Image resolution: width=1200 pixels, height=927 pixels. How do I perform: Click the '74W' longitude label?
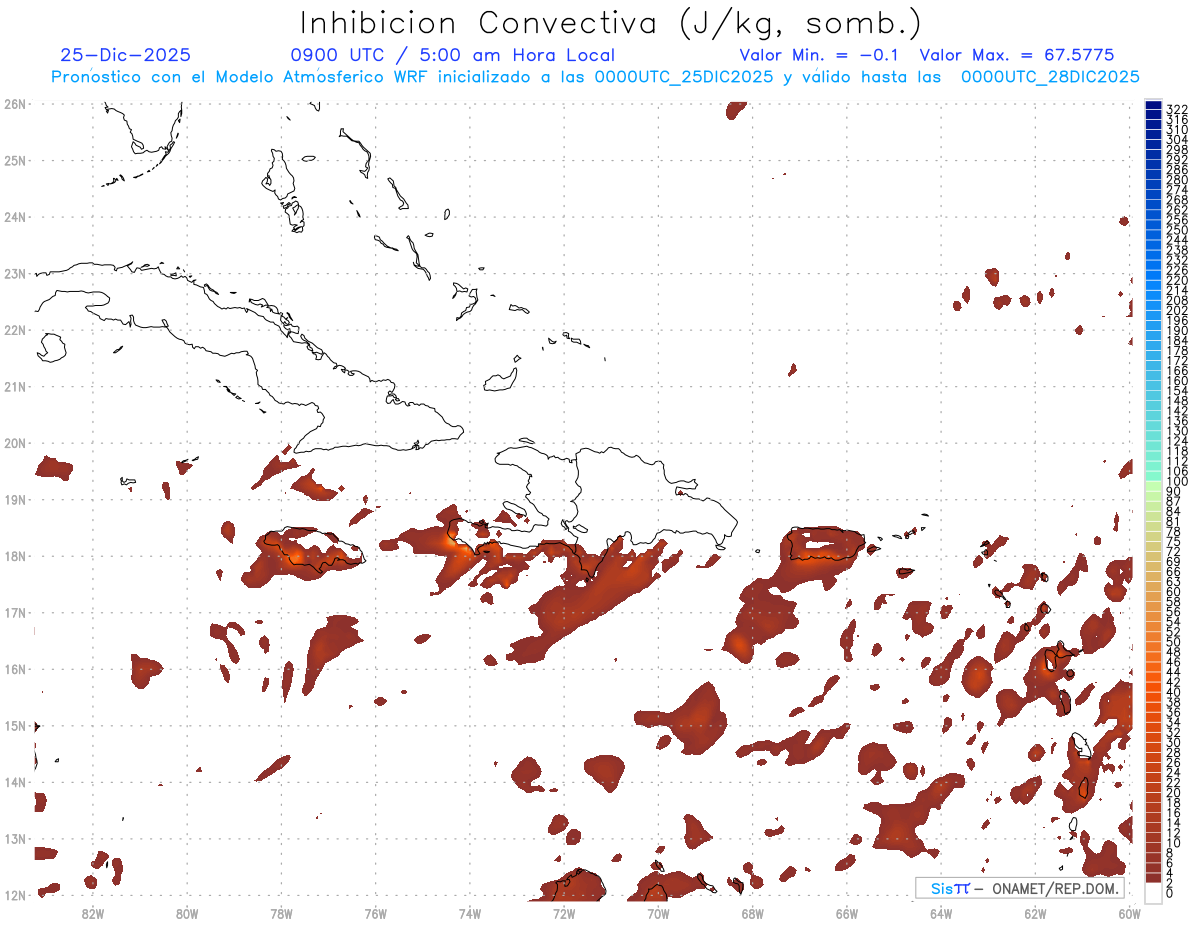point(469,913)
